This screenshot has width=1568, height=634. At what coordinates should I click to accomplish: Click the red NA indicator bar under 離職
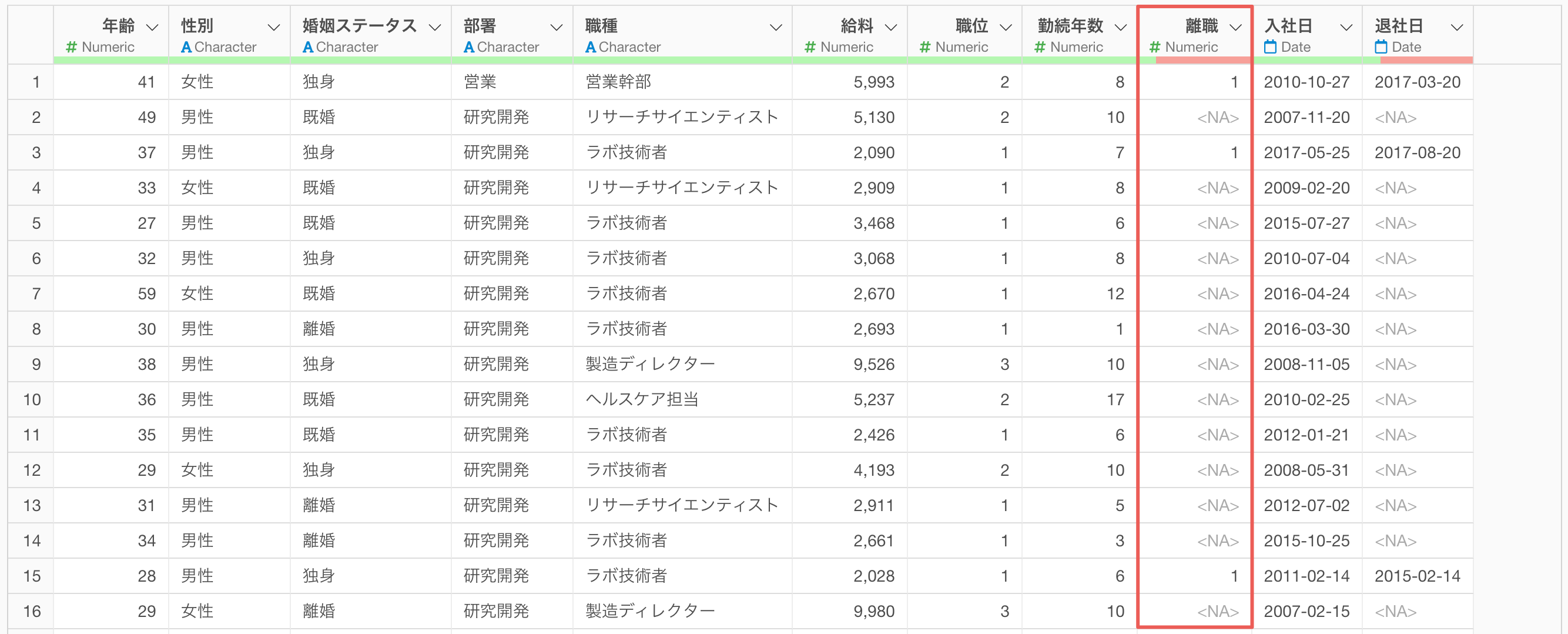click(x=1203, y=61)
